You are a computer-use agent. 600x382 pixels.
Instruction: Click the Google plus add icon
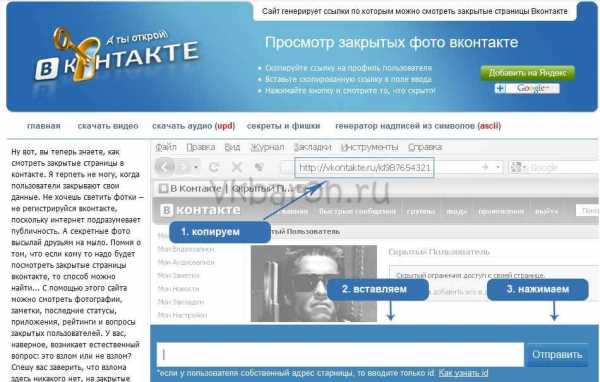[x=500, y=89]
